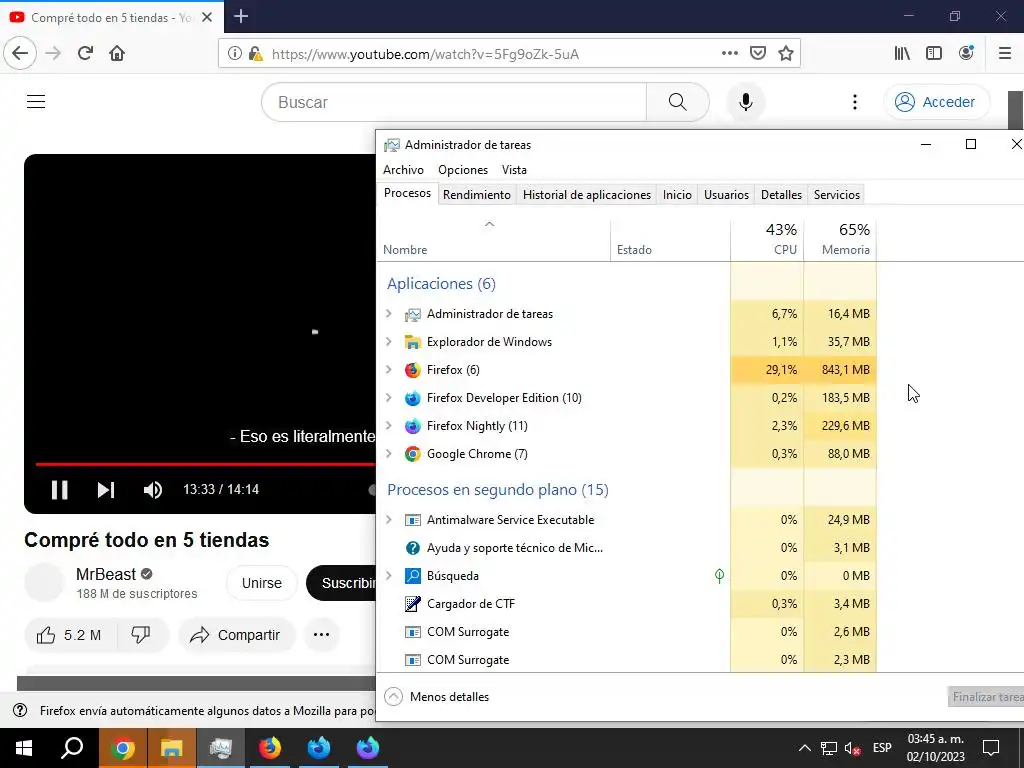Open Vista menu in Task Manager
Screen dimensions: 1024x768
514,170
